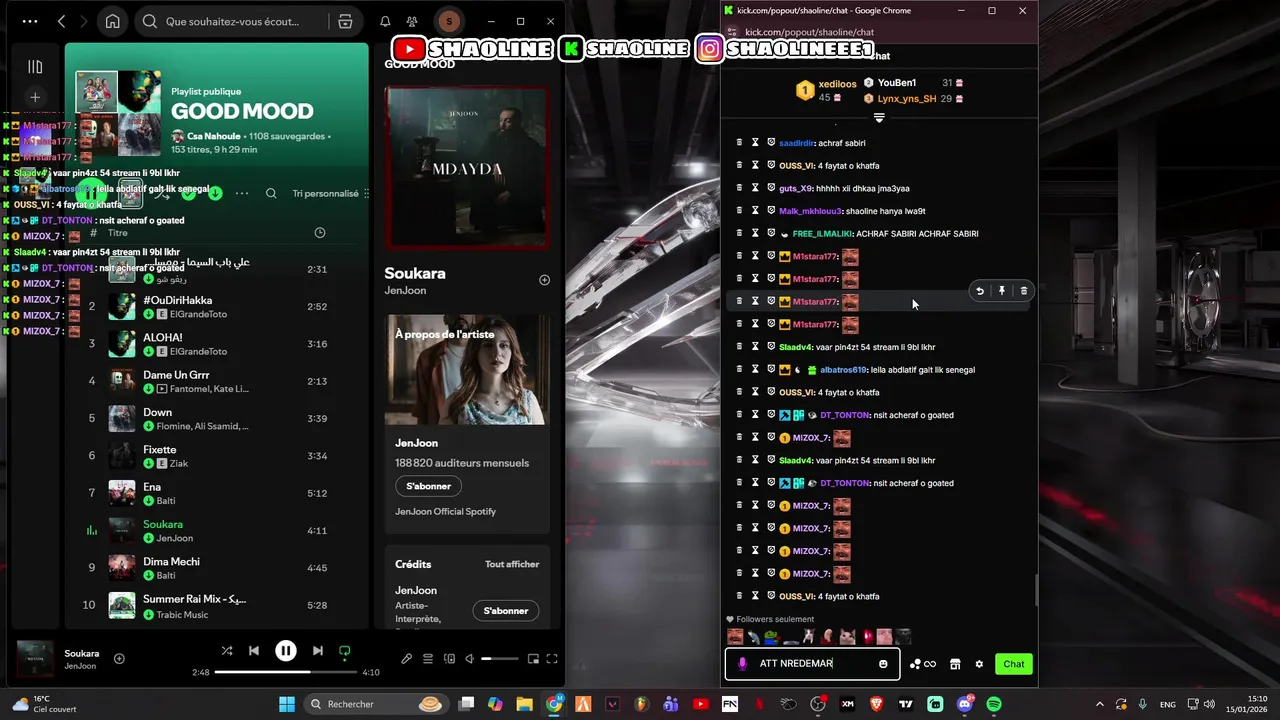Create a playlist with the plus button

pyautogui.click(x=35, y=97)
